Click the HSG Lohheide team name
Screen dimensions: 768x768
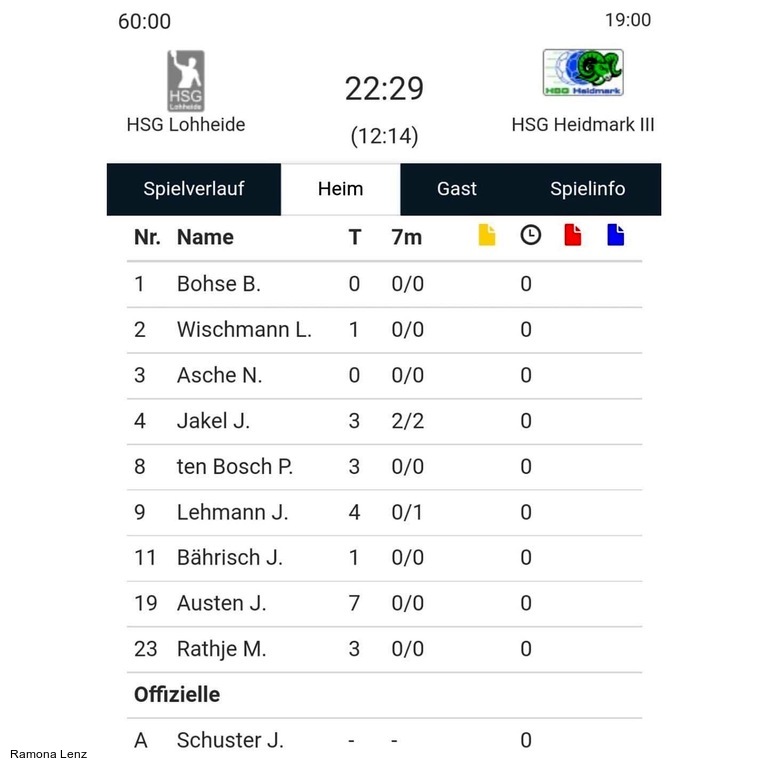tap(186, 125)
